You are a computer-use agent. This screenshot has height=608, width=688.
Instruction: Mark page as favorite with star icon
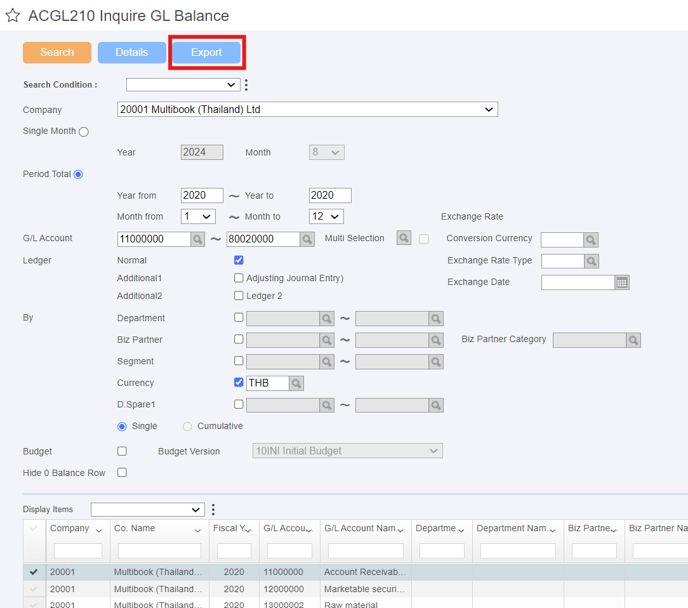pos(13,15)
